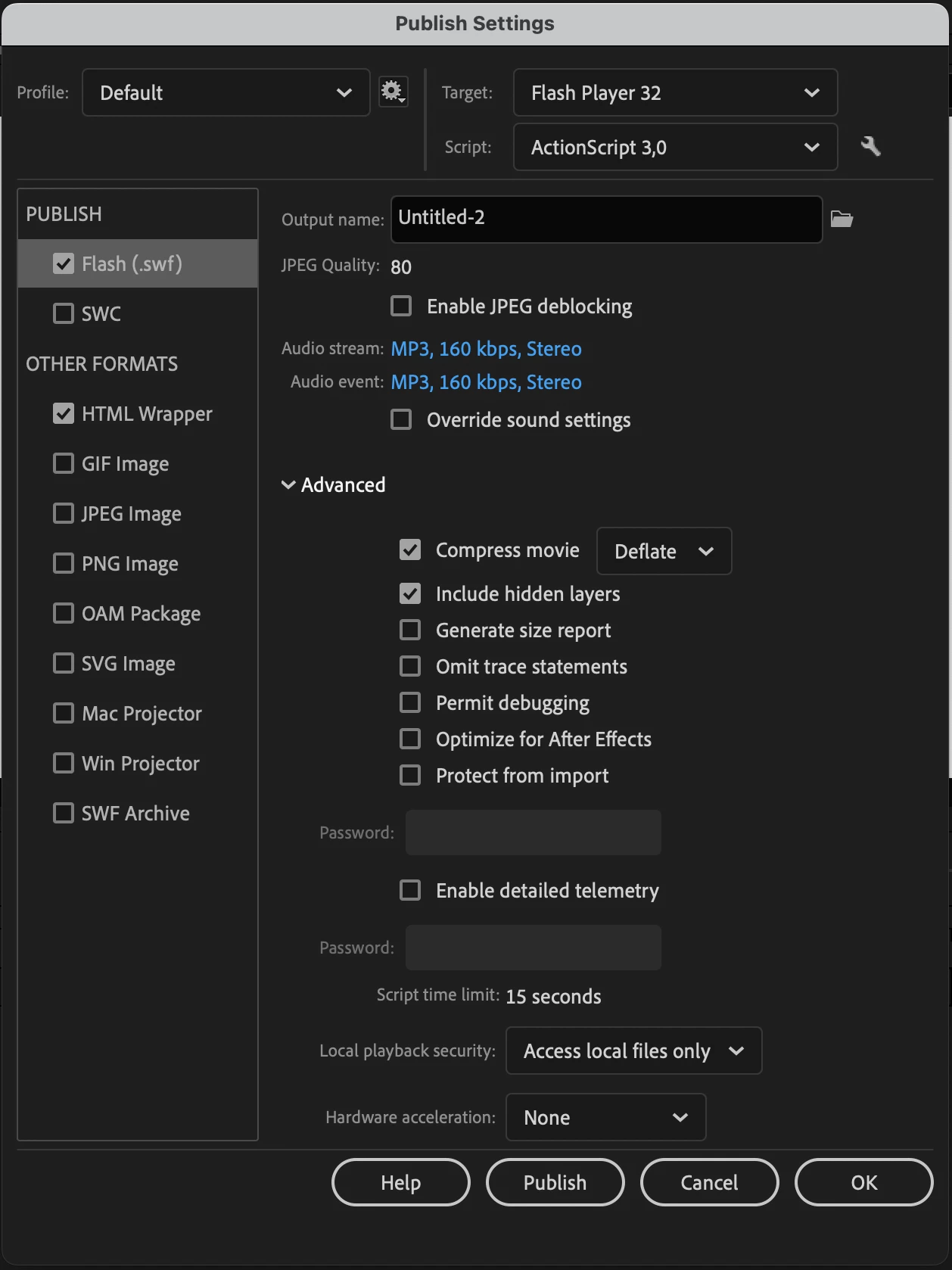952x1270 pixels.
Task: Open the Profile dropdown set to Default
Action: tap(226, 92)
